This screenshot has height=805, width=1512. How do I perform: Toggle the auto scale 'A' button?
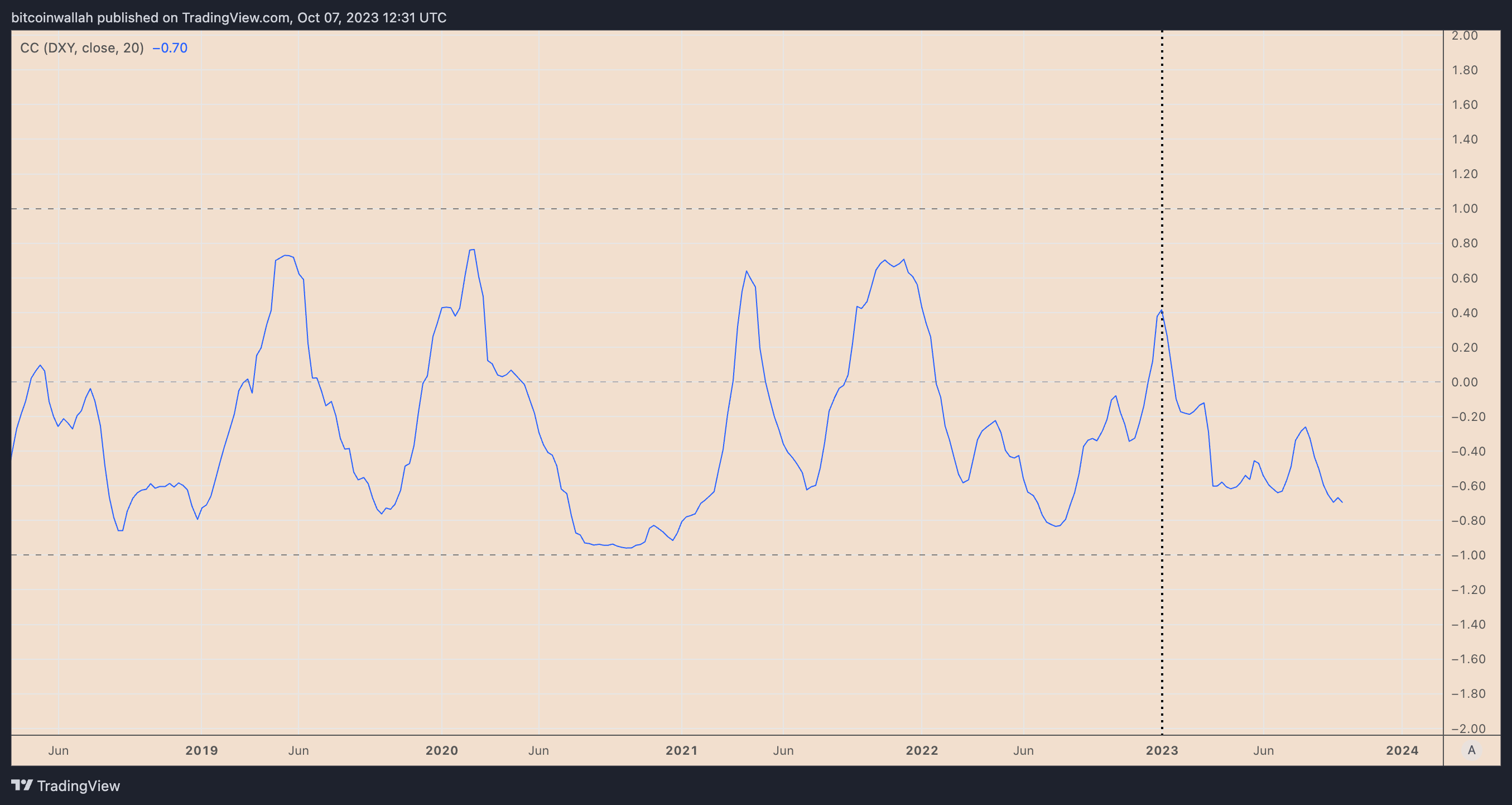pos(1471,750)
